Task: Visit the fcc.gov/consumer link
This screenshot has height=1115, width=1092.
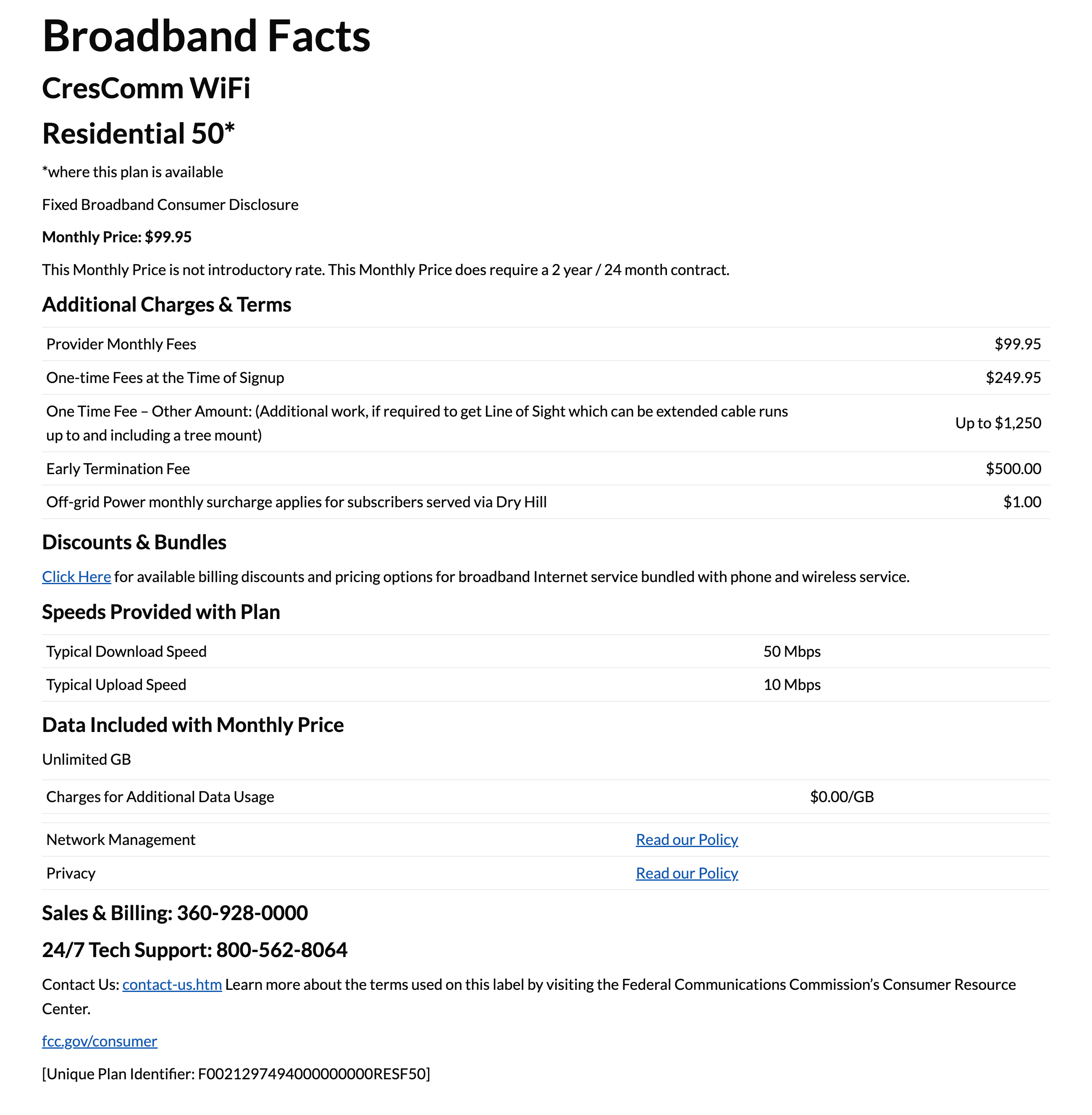Action: pos(99,1041)
